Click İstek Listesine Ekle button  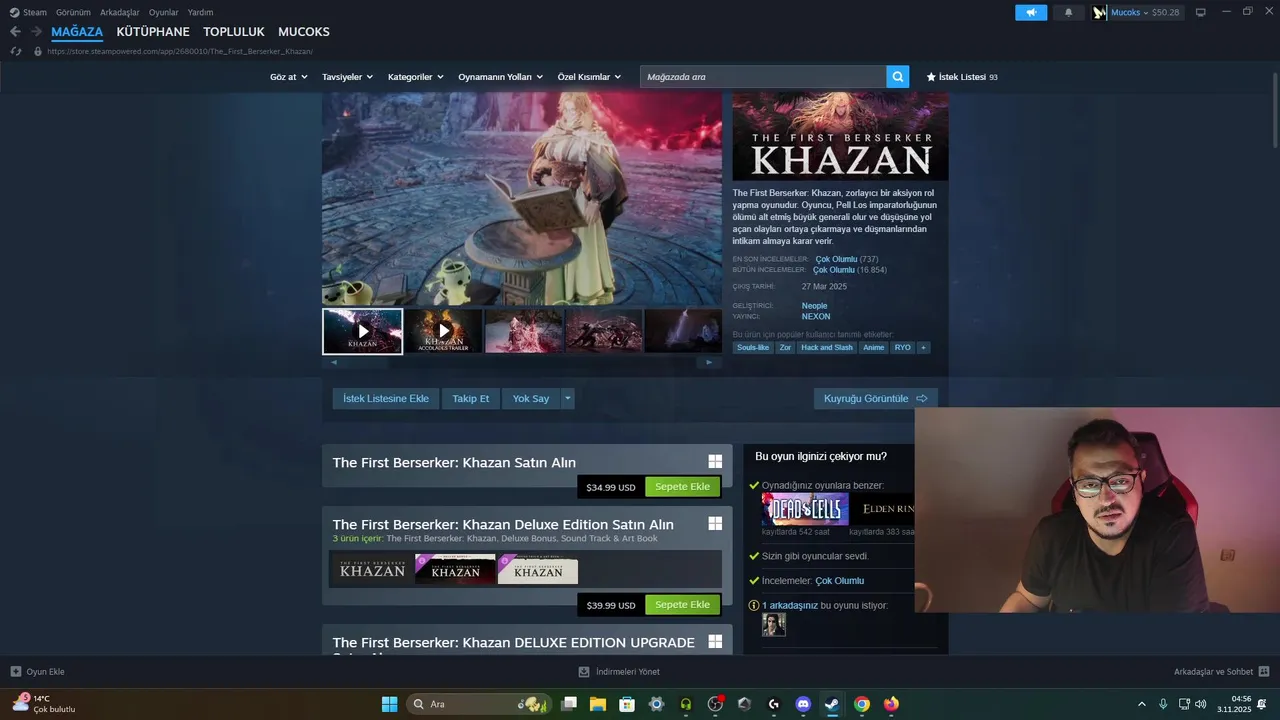(x=386, y=398)
